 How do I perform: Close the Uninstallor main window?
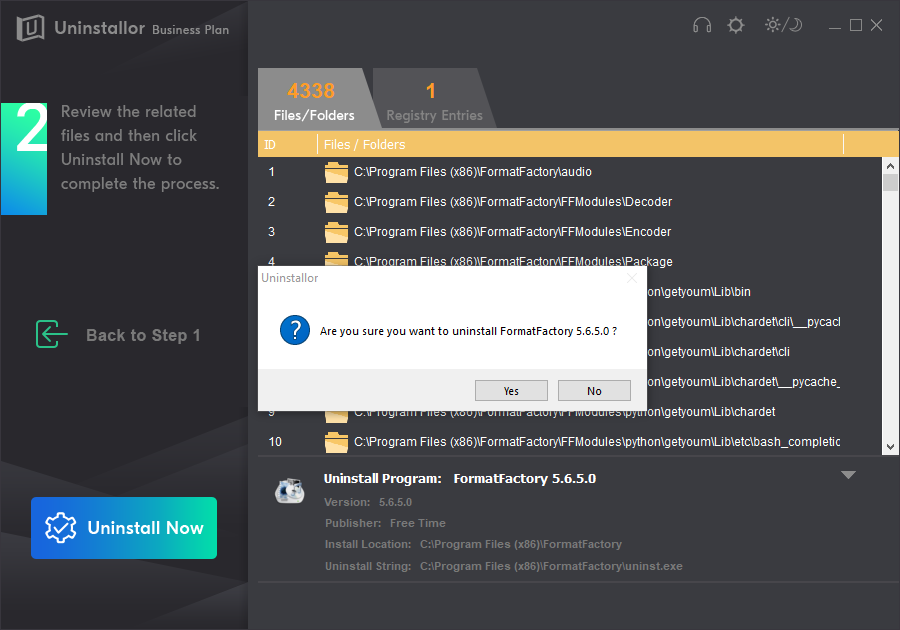(876, 25)
